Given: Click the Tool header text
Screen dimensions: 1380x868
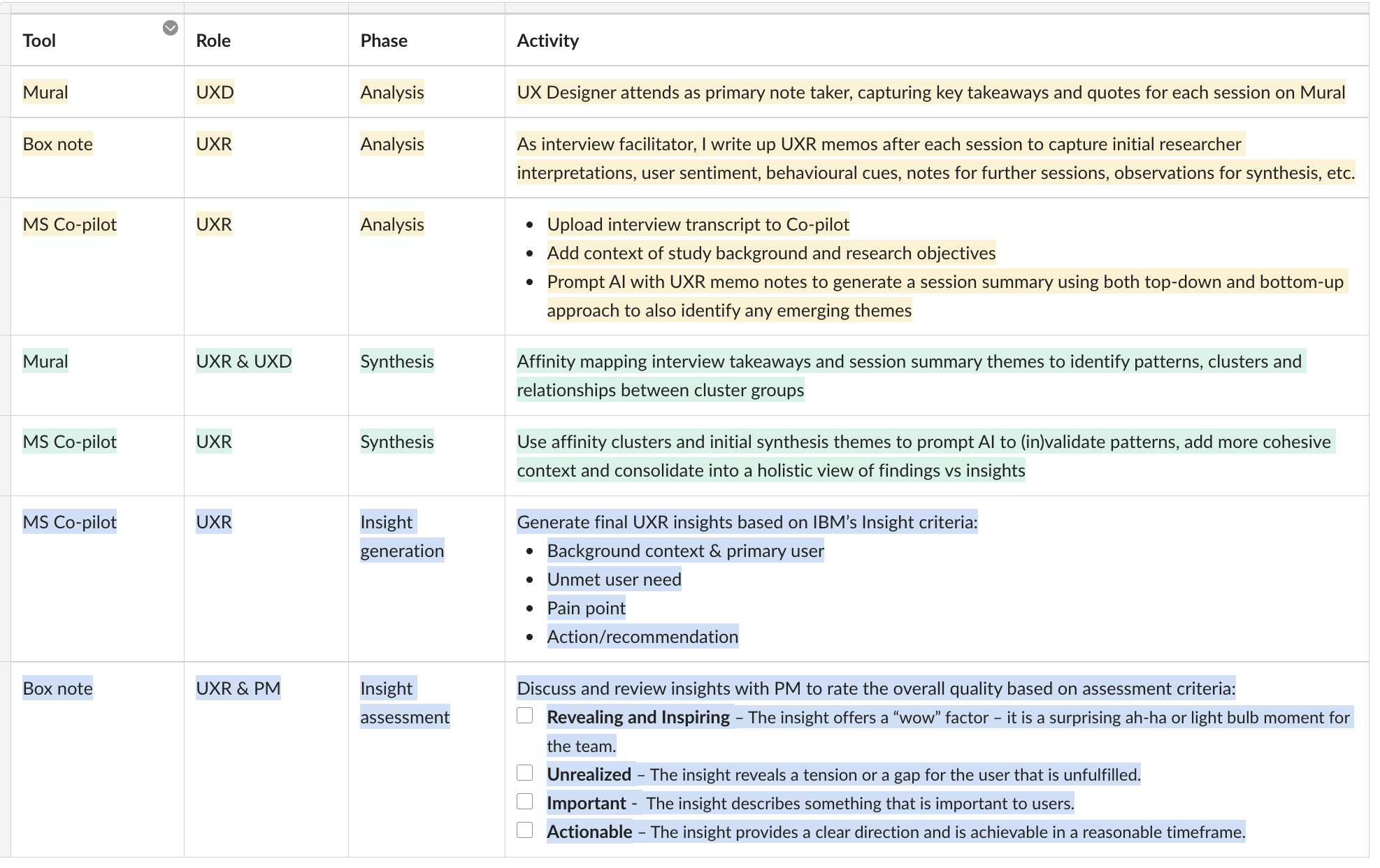Looking at the screenshot, I should pyautogui.click(x=39, y=41).
